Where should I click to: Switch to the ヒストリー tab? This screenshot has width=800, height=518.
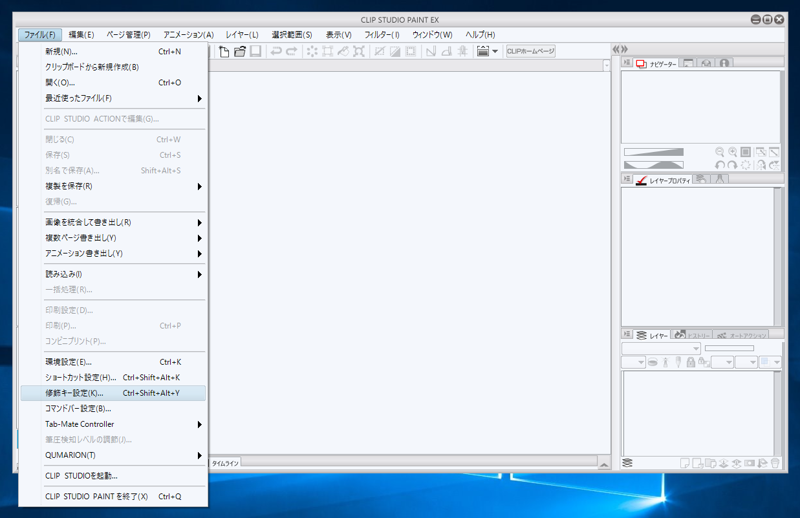(692, 335)
